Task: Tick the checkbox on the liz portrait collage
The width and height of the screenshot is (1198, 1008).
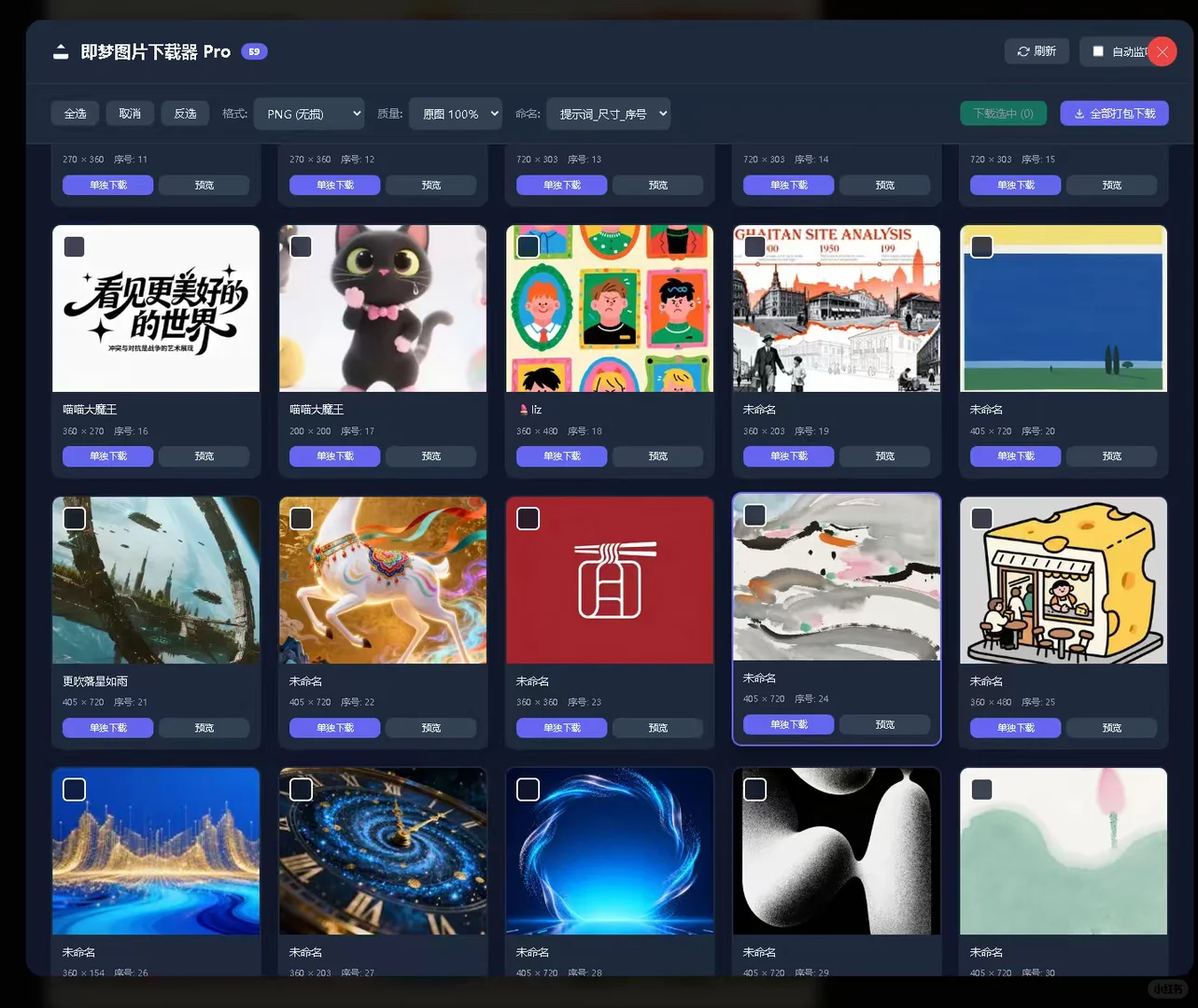Action: [x=528, y=246]
